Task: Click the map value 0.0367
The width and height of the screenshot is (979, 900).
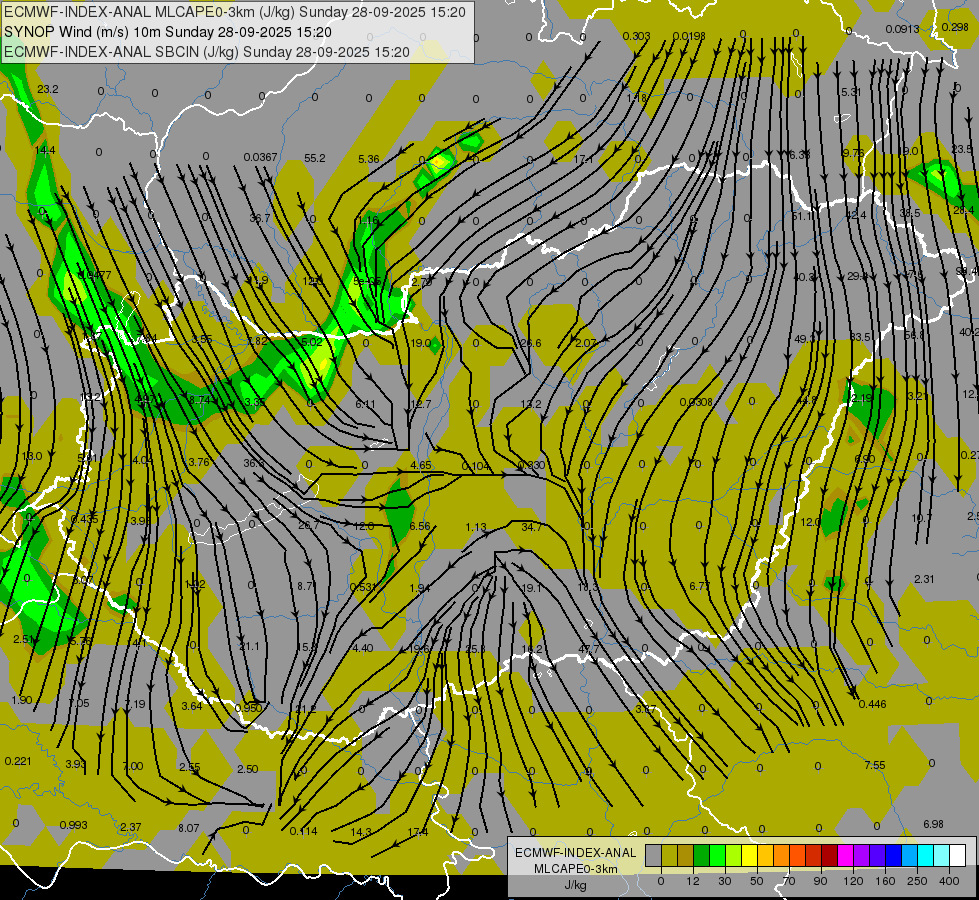Action: tap(260, 157)
